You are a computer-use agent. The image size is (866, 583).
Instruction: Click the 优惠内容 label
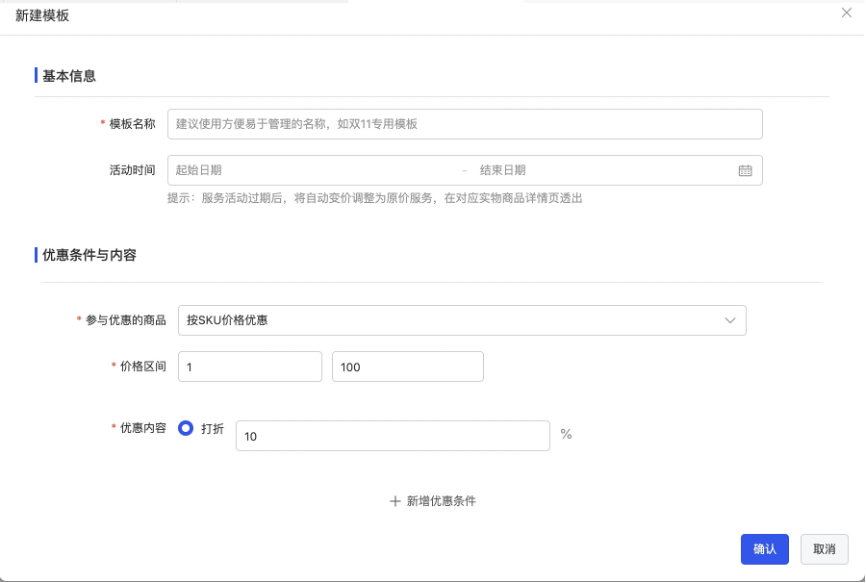(x=143, y=428)
